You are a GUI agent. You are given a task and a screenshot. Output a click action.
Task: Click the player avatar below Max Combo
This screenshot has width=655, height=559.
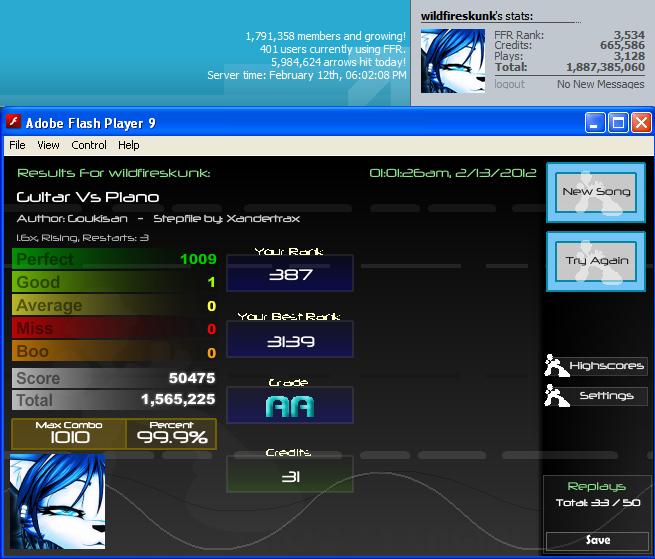click(58, 501)
